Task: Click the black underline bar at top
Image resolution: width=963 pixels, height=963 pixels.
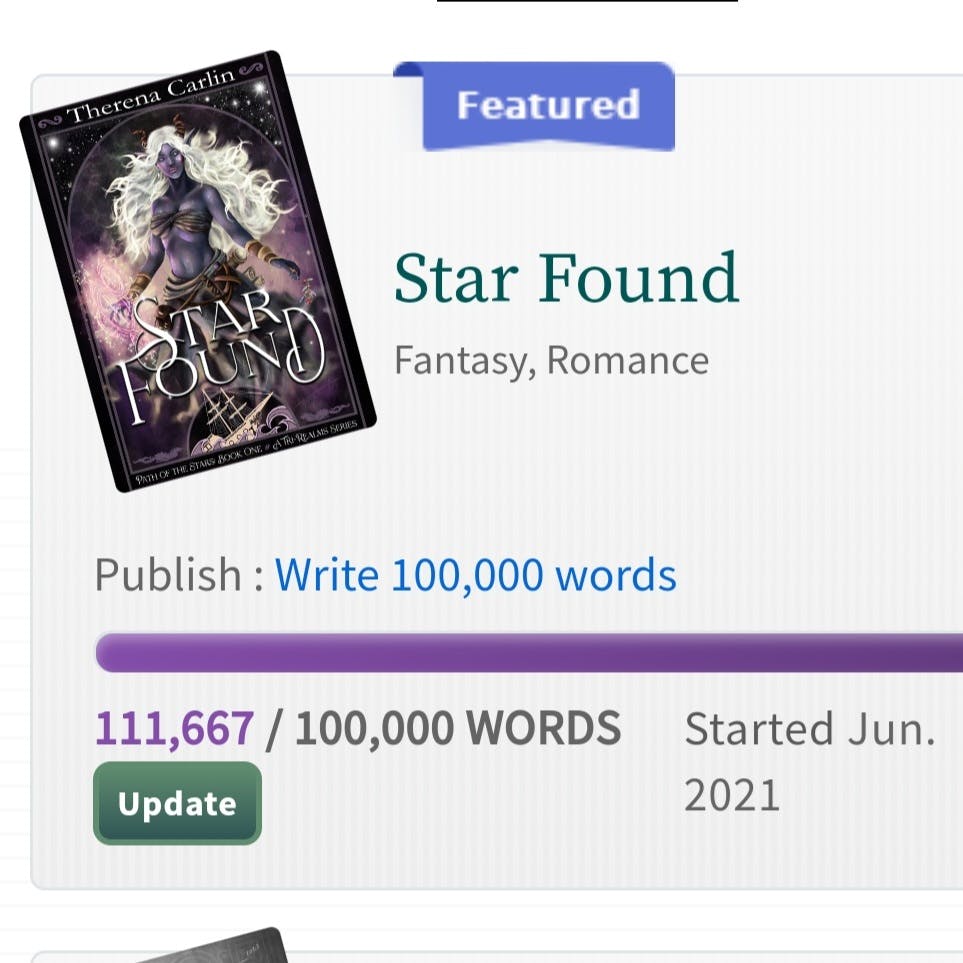Action: coord(587,2)
